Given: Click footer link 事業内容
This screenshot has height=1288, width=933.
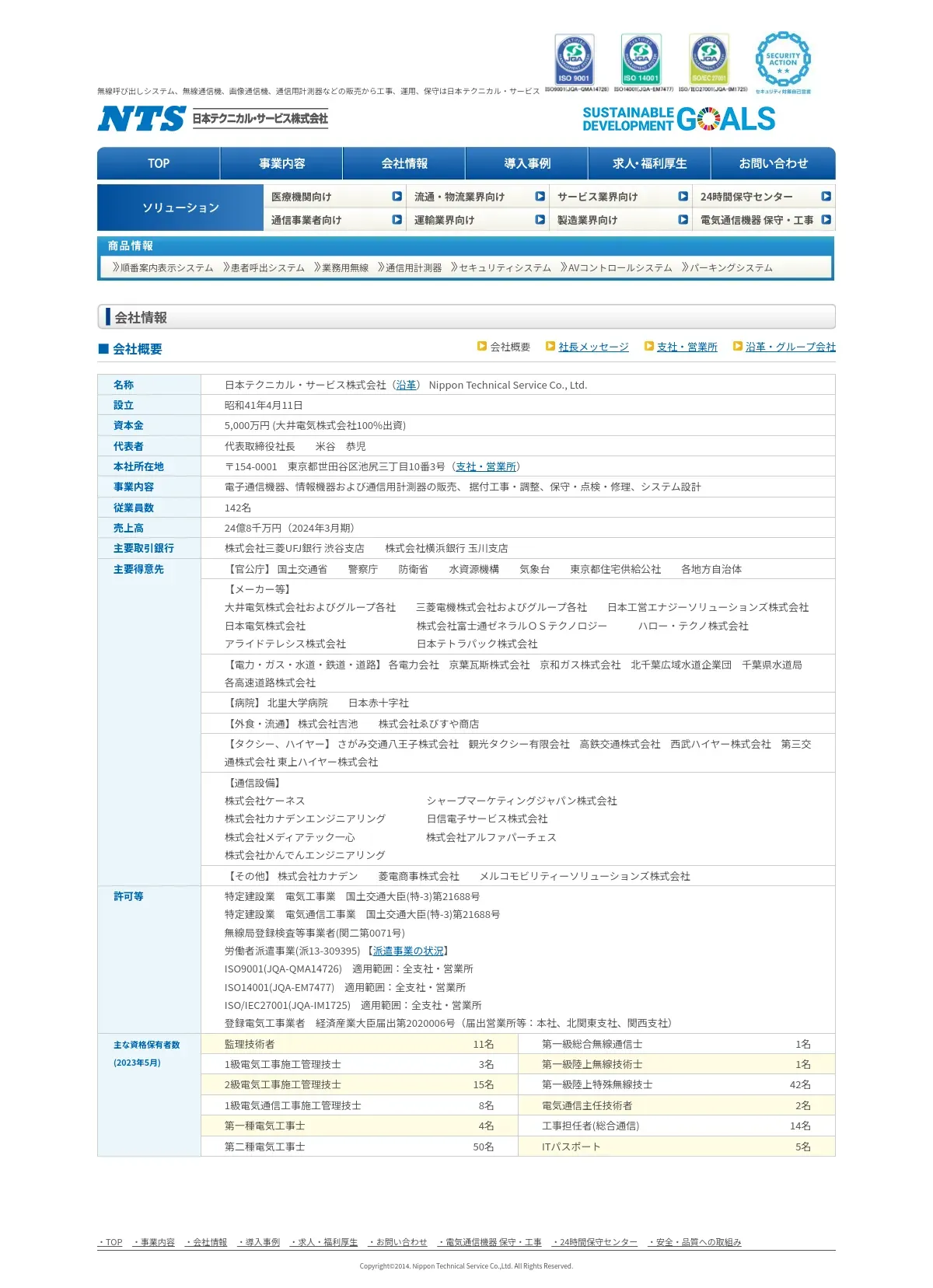Looking at the screenshot, I should (153, 1242).
